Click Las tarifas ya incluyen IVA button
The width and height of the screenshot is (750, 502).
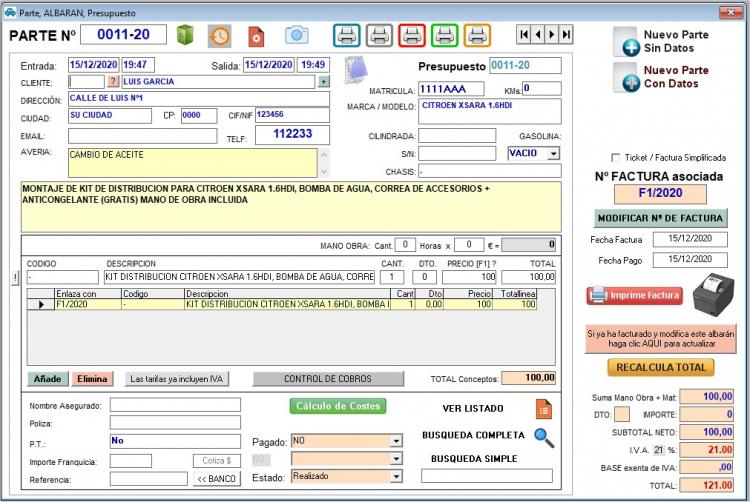tap(176, 379)
